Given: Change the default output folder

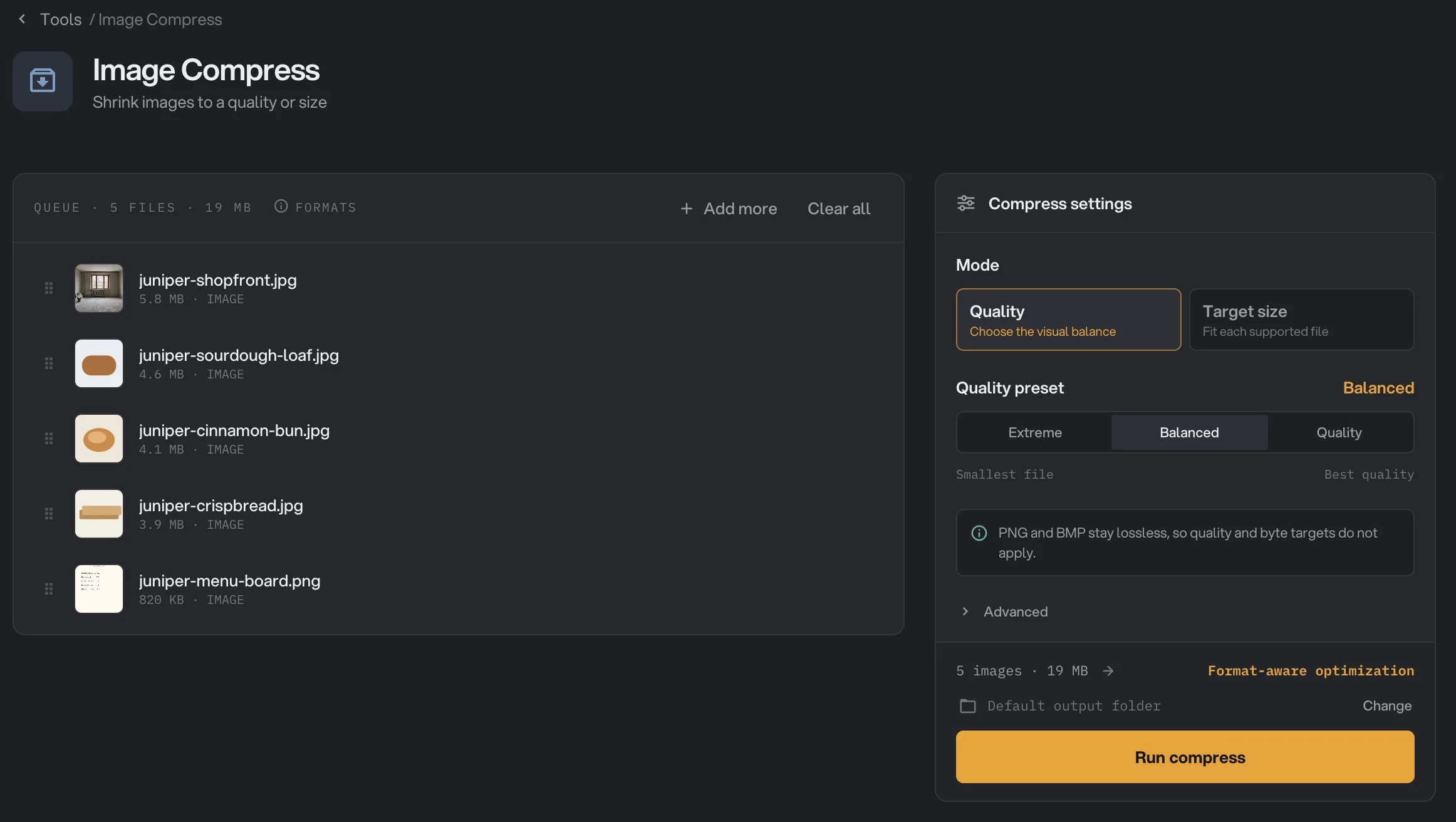Looking at the screenshot, I should (x=1387, y=706).
